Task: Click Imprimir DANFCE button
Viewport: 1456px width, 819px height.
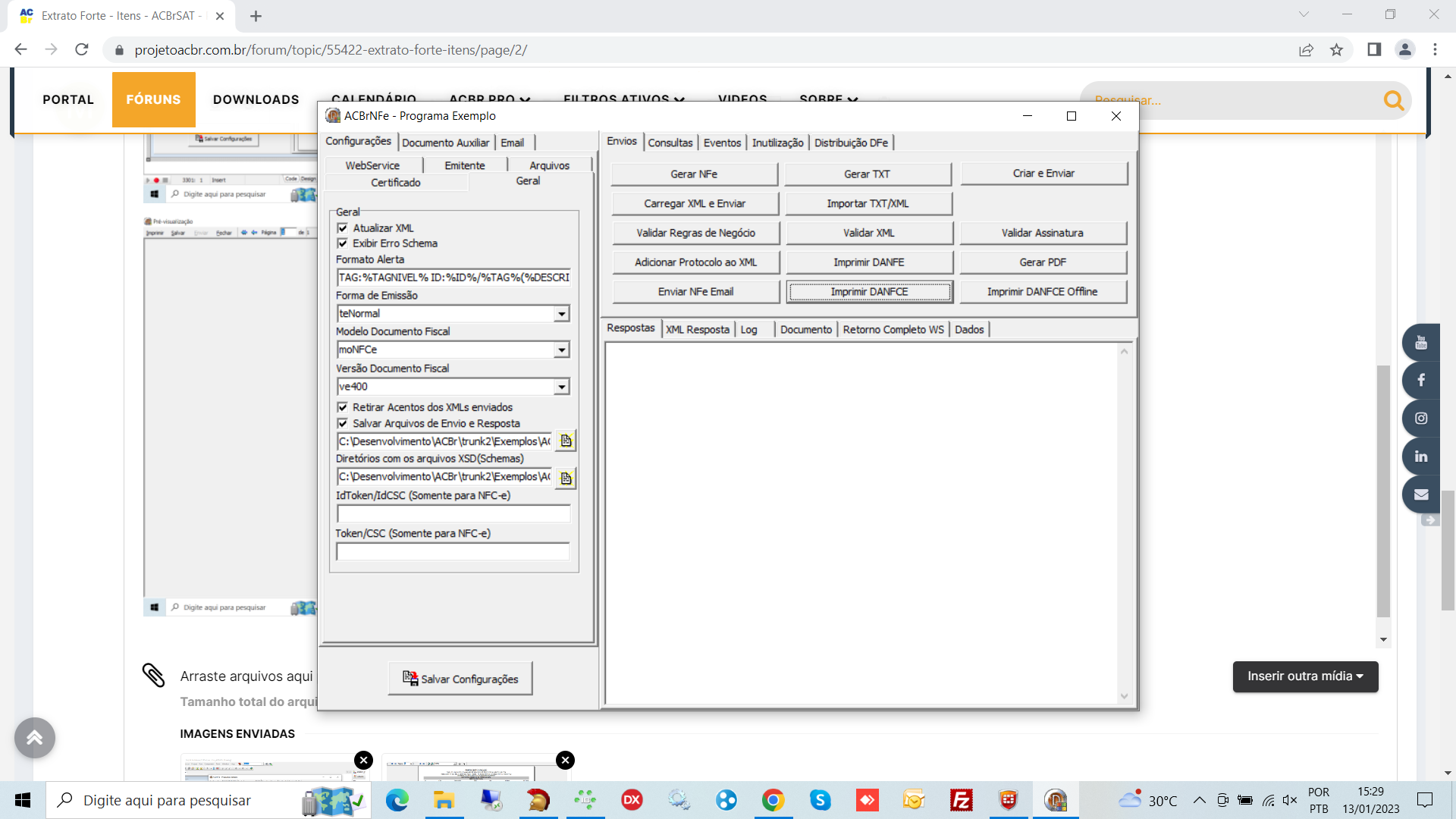Action: 869,292
